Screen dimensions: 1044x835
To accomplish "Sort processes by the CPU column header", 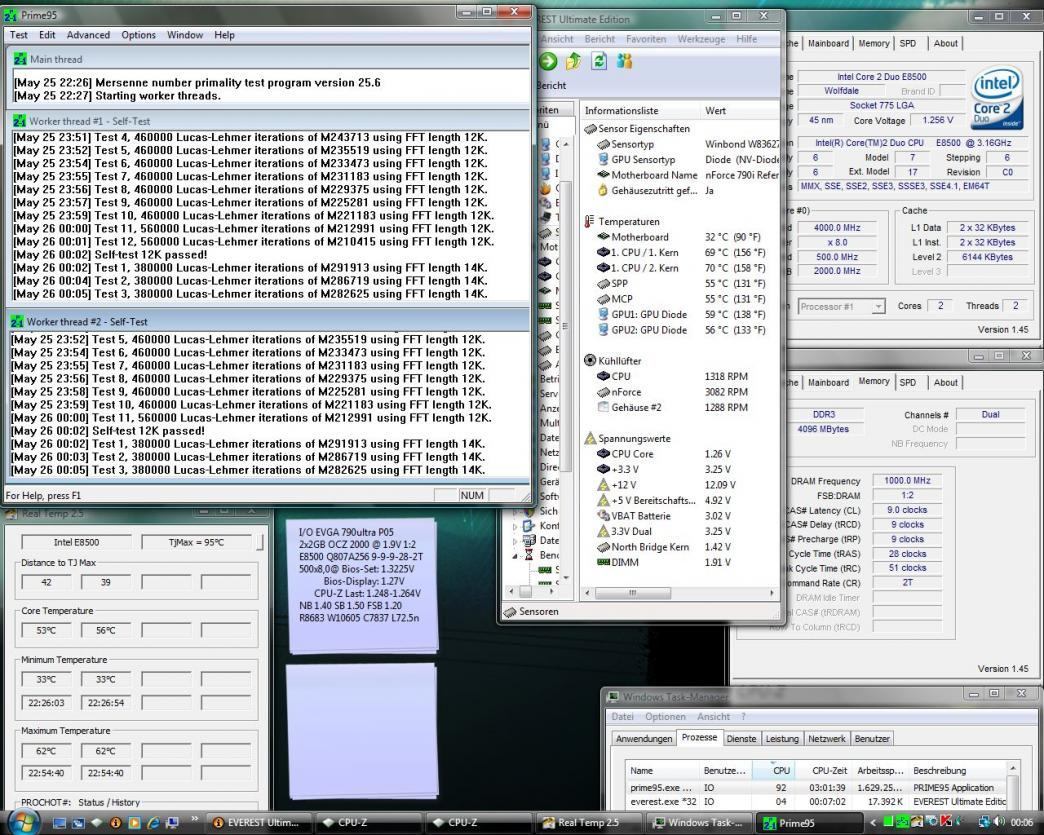I will pos(774,770).
